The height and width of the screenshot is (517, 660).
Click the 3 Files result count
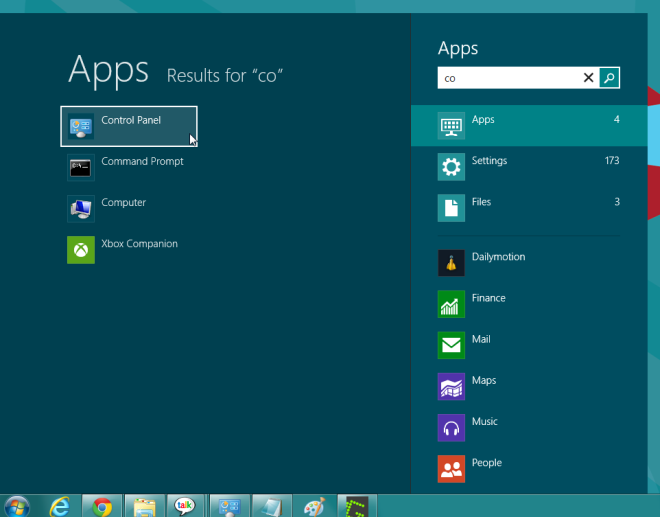(617, 202)
